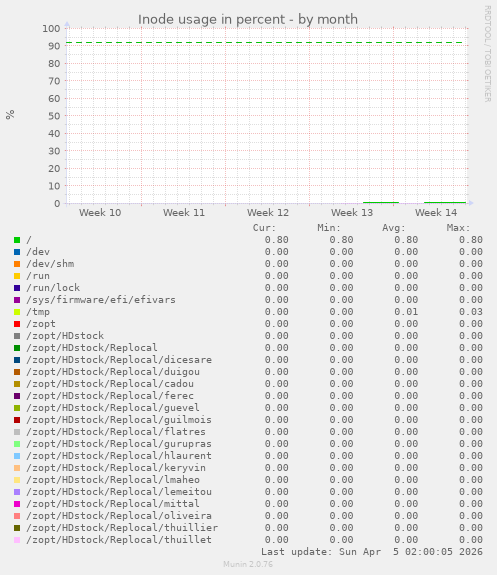This screenshot has width=497, height=575.
Task: Click the /tmp Max value 0.03
Action: (x=471, y=312)
